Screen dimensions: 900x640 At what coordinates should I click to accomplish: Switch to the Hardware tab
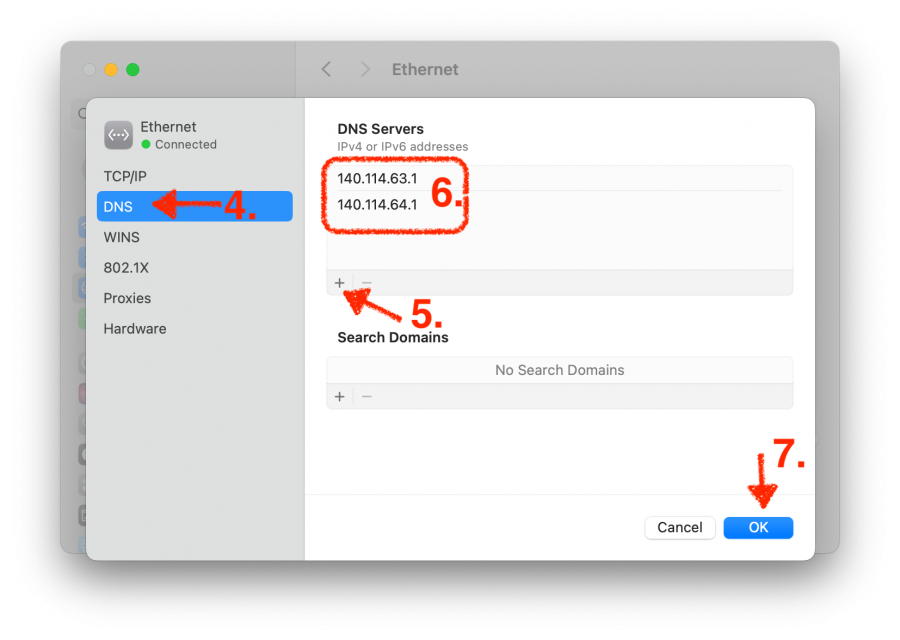click(135, 329)
